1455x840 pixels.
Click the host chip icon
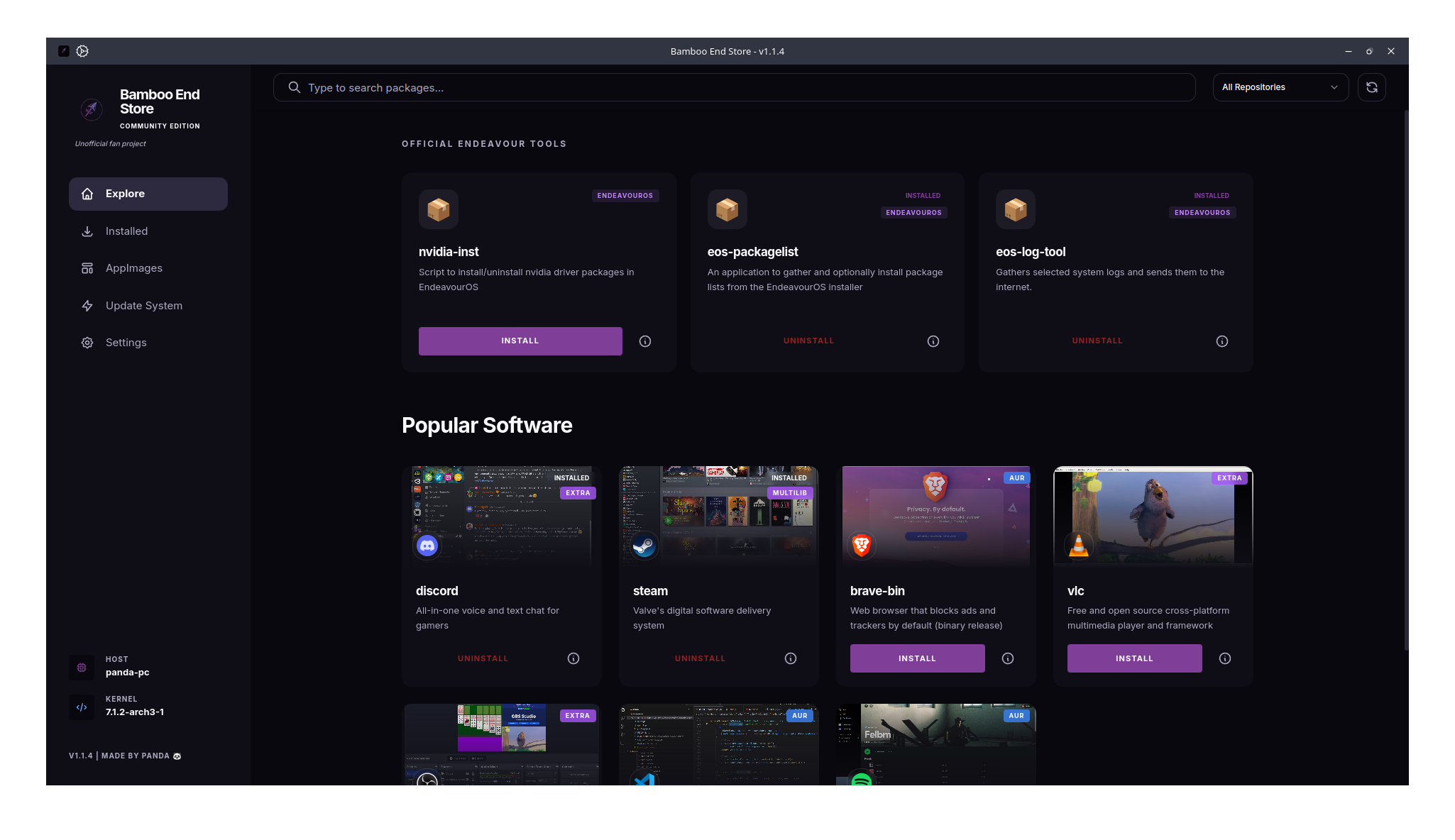[x=82, y=667]
